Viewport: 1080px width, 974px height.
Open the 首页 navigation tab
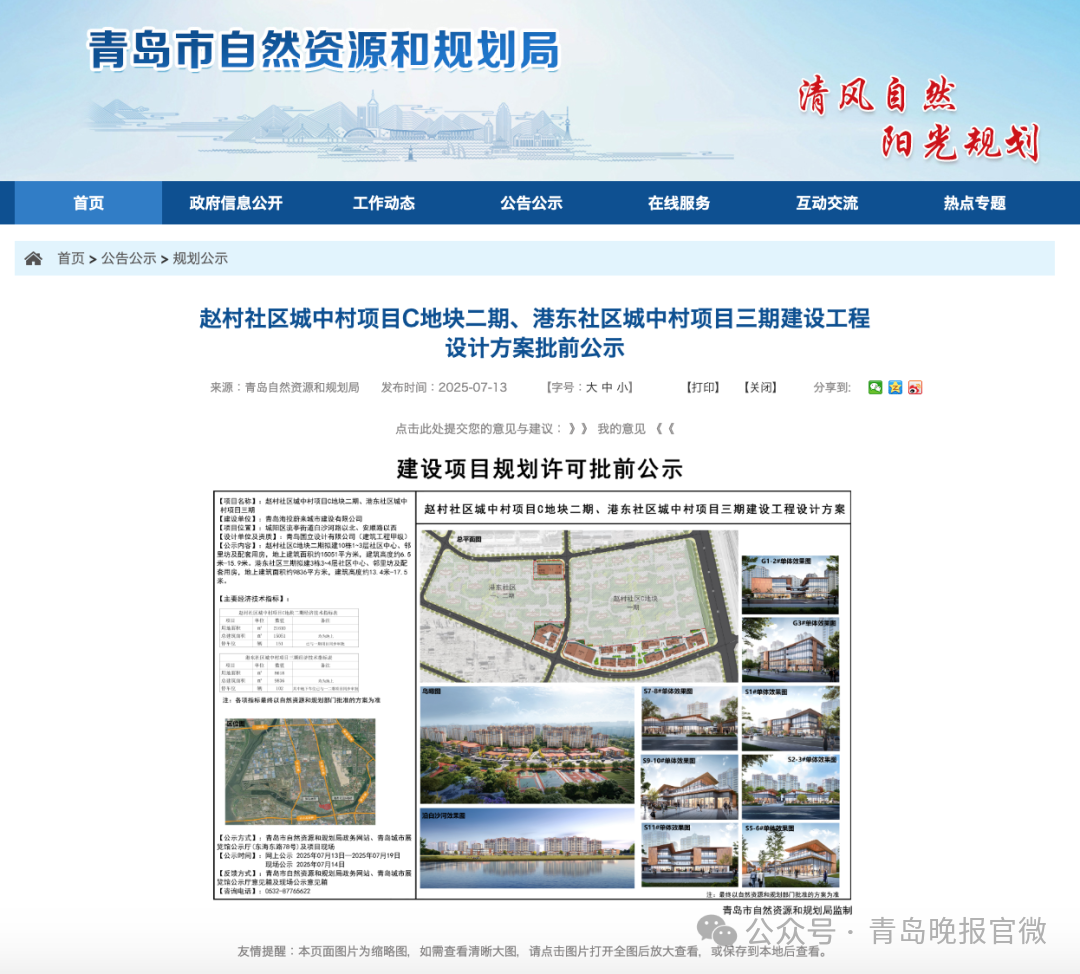click(x=88, y=203)
